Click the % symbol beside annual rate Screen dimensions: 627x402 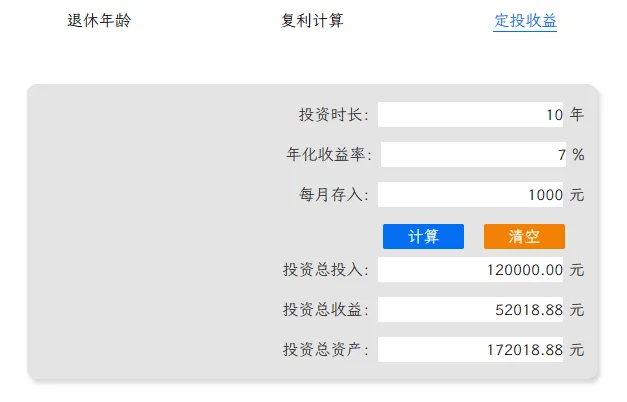pos(578,155)
